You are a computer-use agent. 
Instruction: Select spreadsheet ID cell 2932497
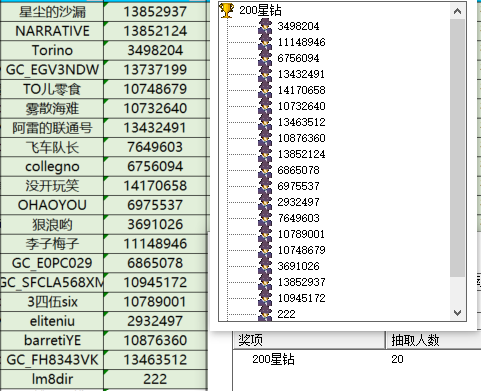[x=155, y=321]
